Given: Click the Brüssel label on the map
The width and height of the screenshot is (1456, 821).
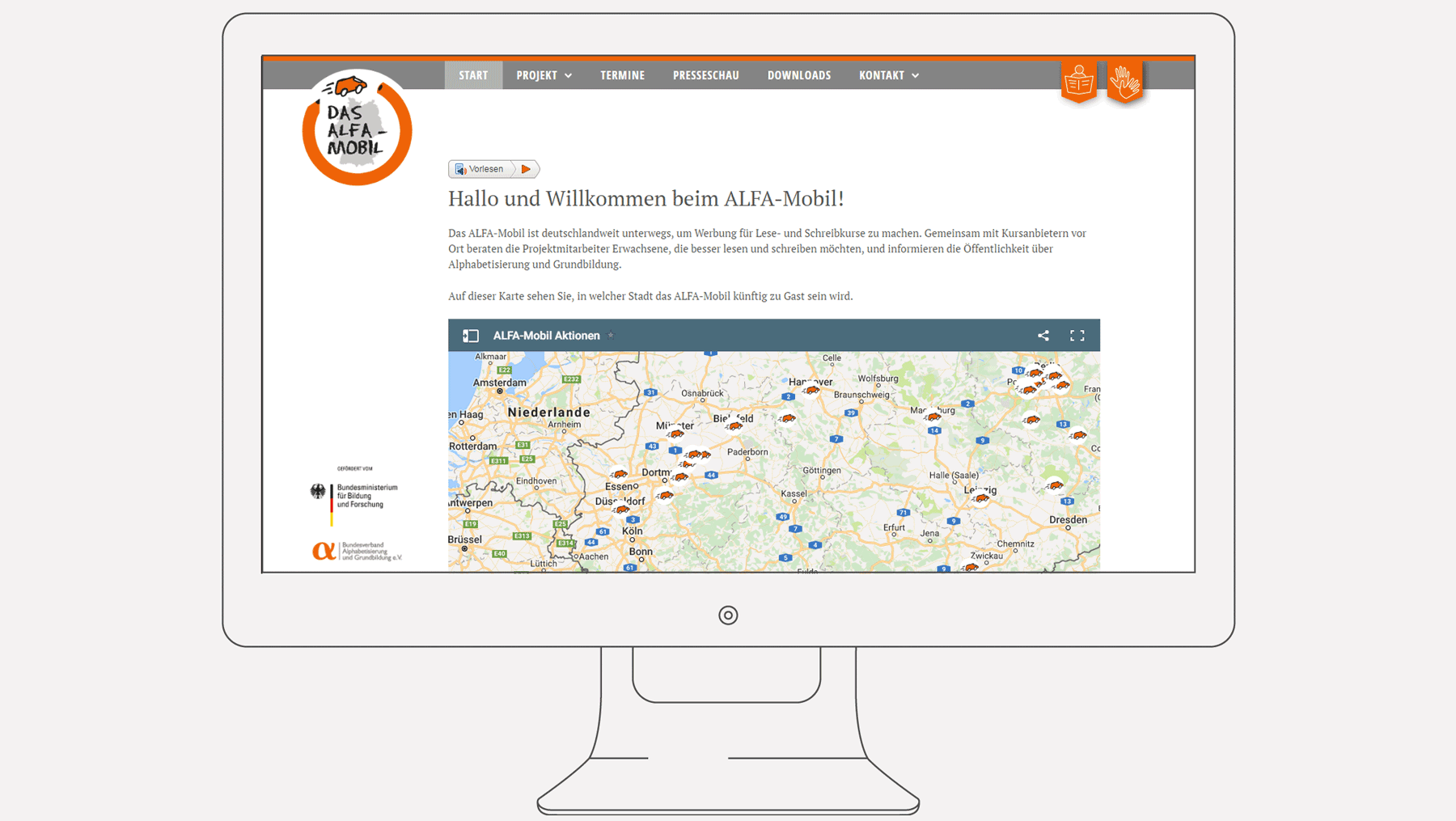Looking at the screenshot, I should 465,540.
